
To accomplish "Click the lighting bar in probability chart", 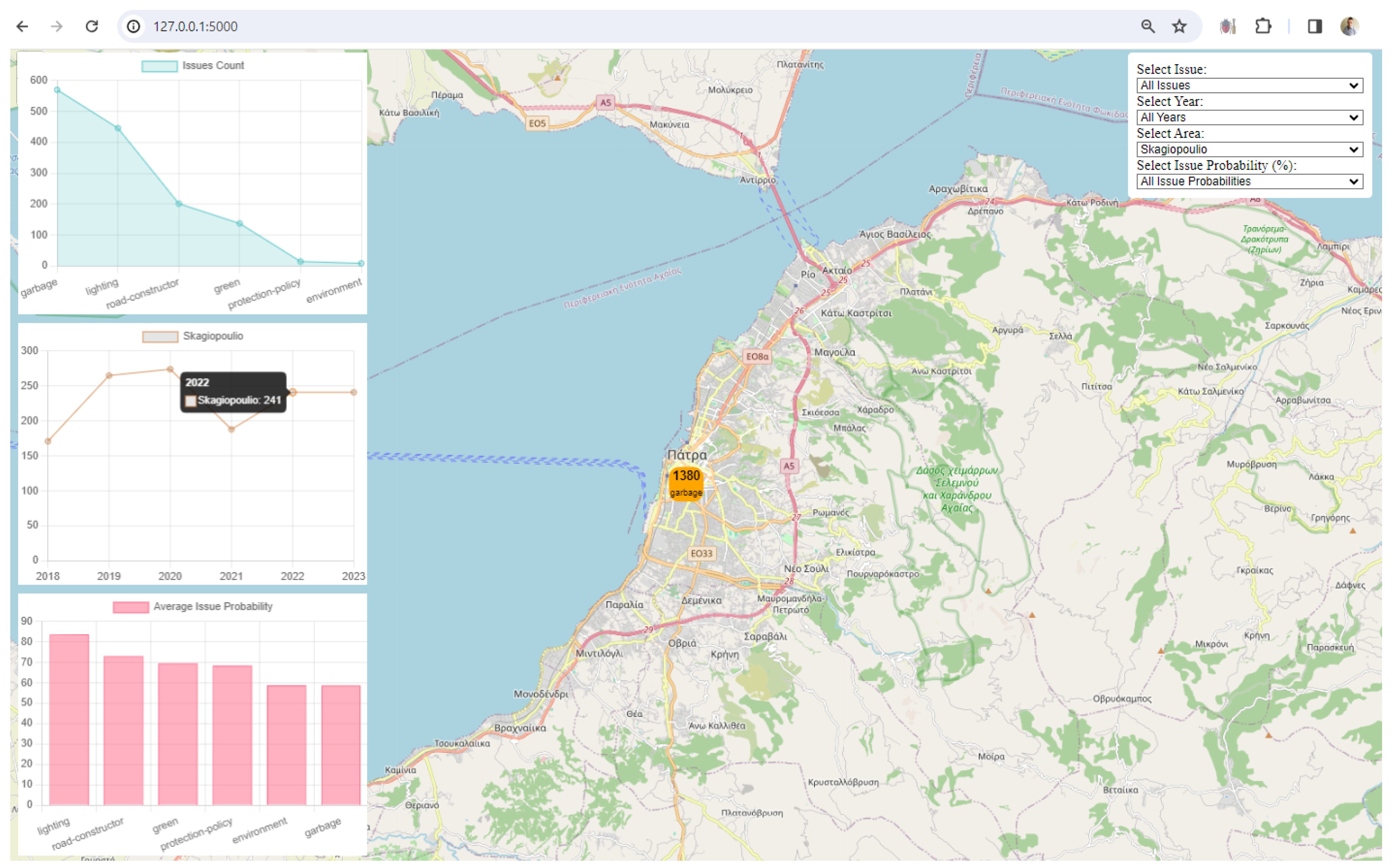I will pos(69,720).
